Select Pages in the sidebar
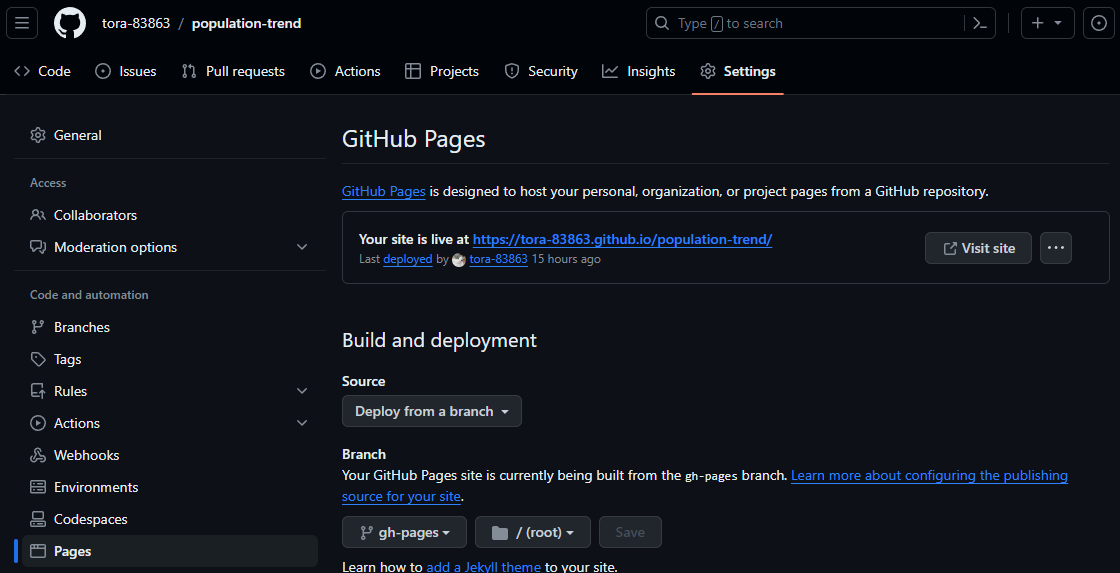 170,552
